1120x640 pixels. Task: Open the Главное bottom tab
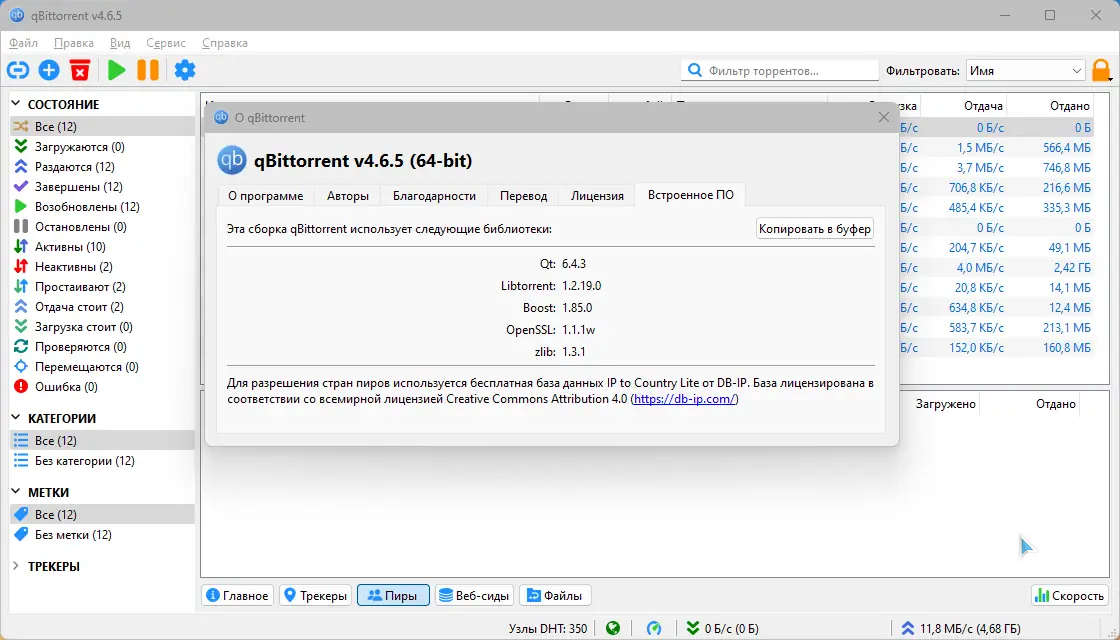[238, 596]
